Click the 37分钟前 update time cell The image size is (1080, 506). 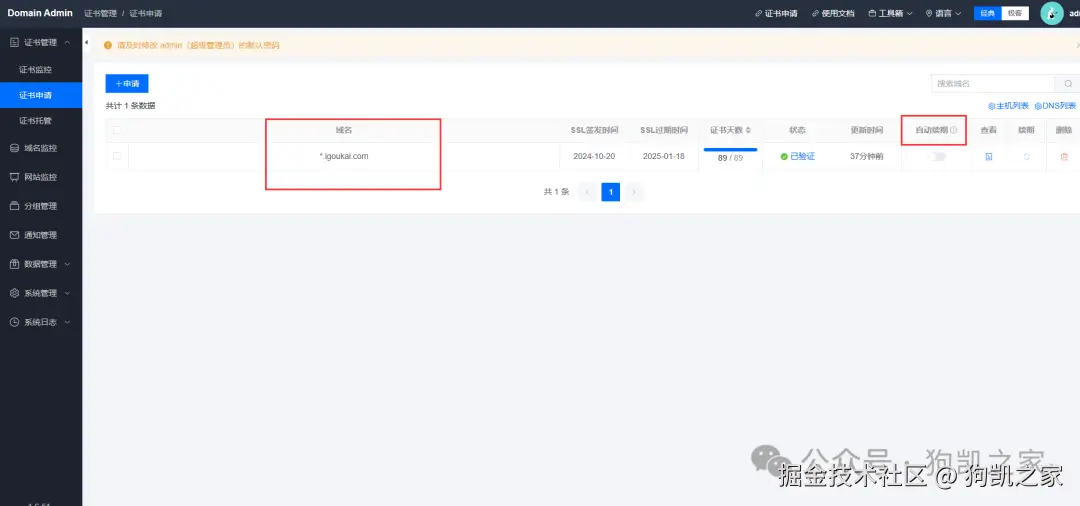pos(866,156)
